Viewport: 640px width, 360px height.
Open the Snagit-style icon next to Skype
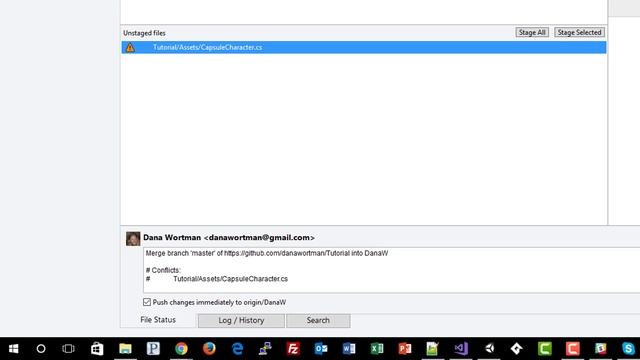coord(601,349)
